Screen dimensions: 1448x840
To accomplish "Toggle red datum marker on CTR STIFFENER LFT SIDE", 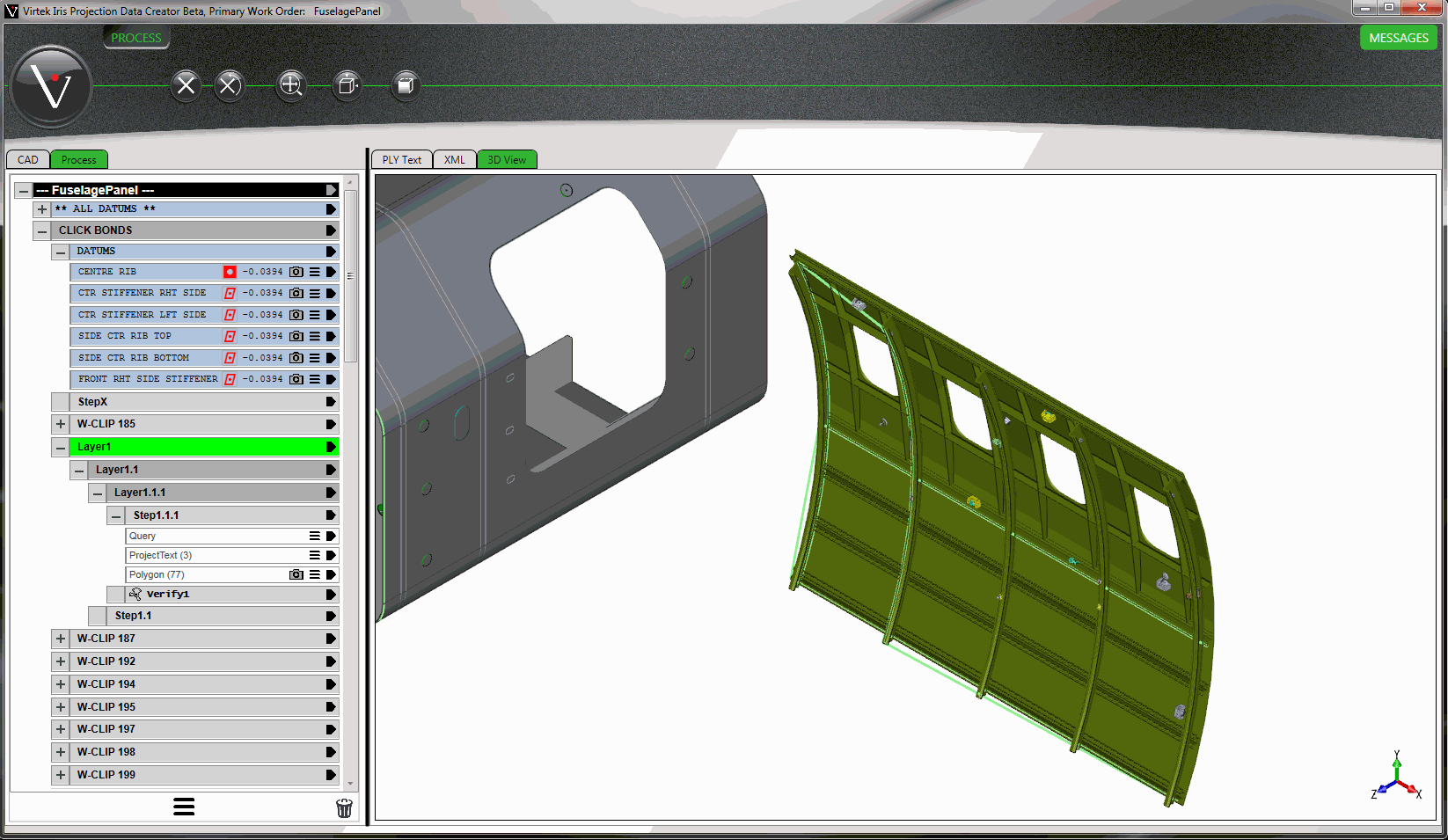I will click(x=230, y=315).
